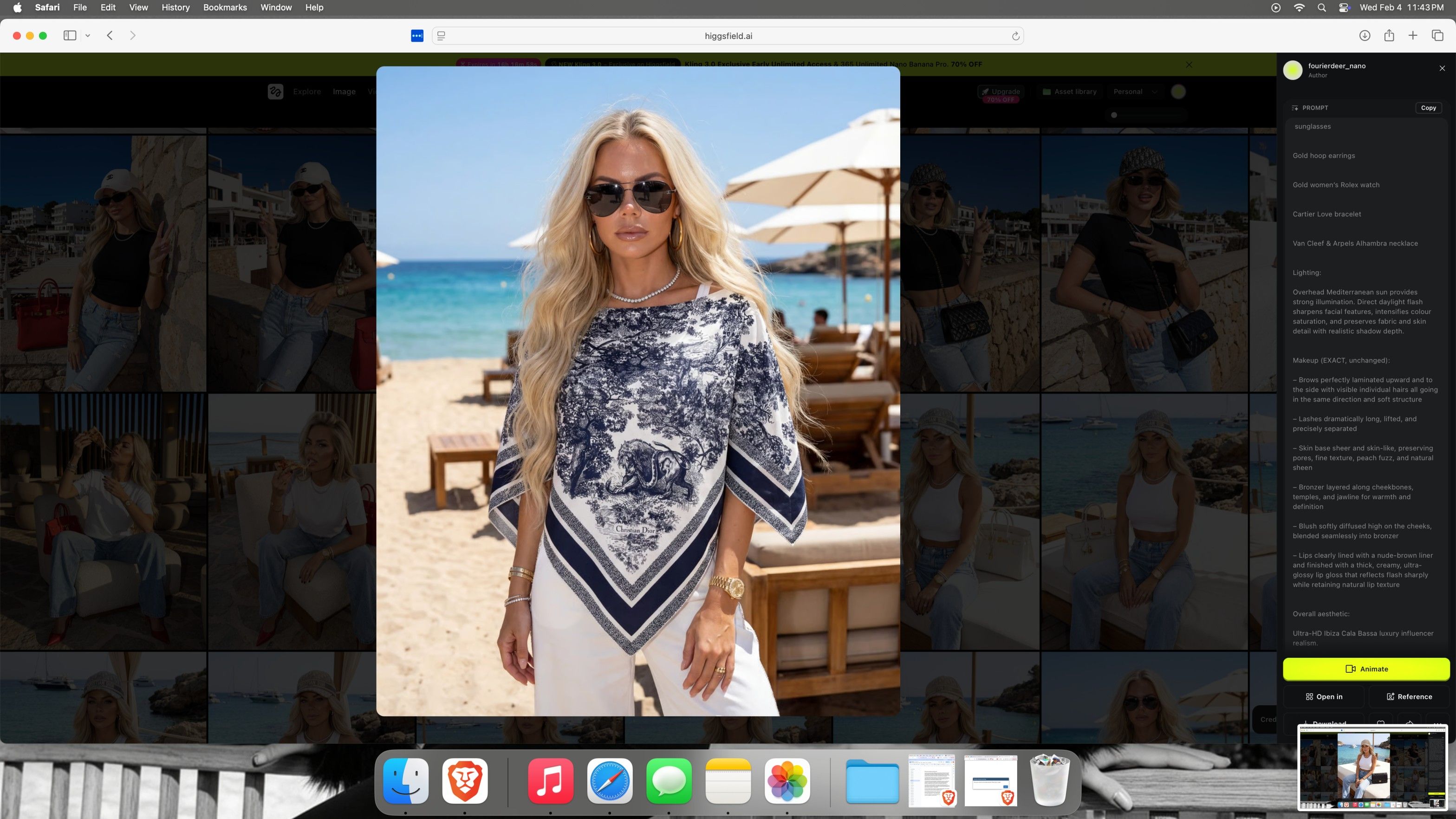Open macOS Control Center
Image resolution: width=1456 pixels, height=819 pixels.
coord(1344,7)
